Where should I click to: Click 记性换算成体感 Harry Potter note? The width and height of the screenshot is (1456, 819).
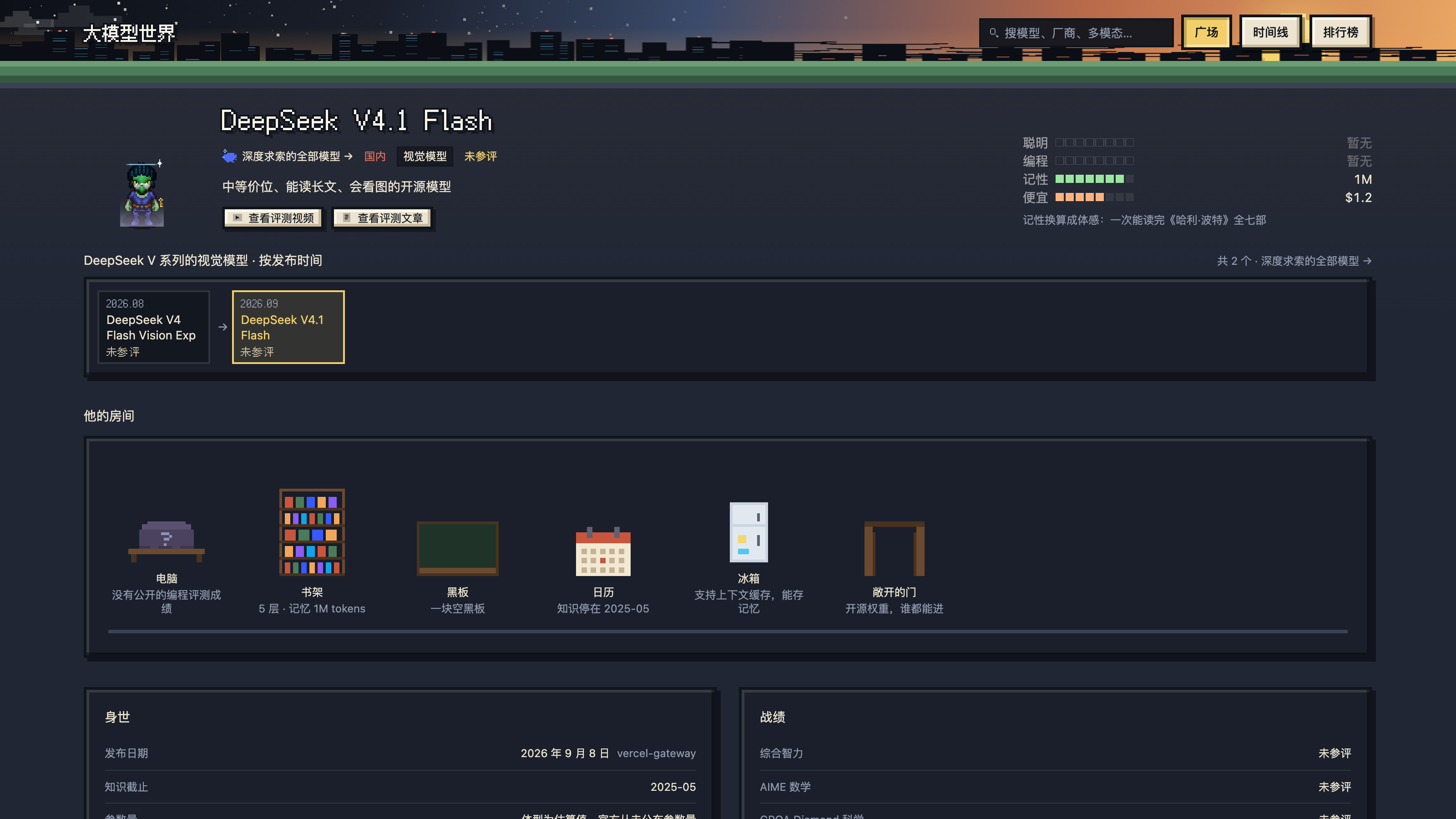[1144, 220]
